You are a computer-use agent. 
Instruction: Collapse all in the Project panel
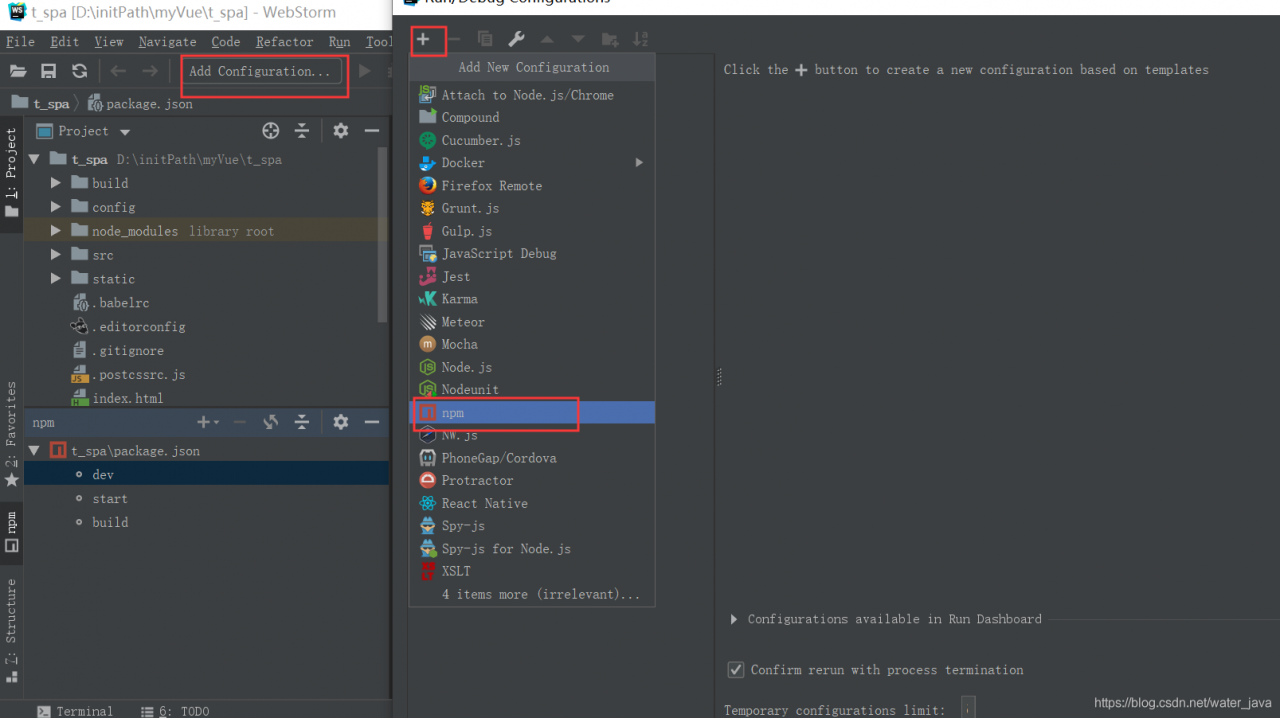point(301,131)
